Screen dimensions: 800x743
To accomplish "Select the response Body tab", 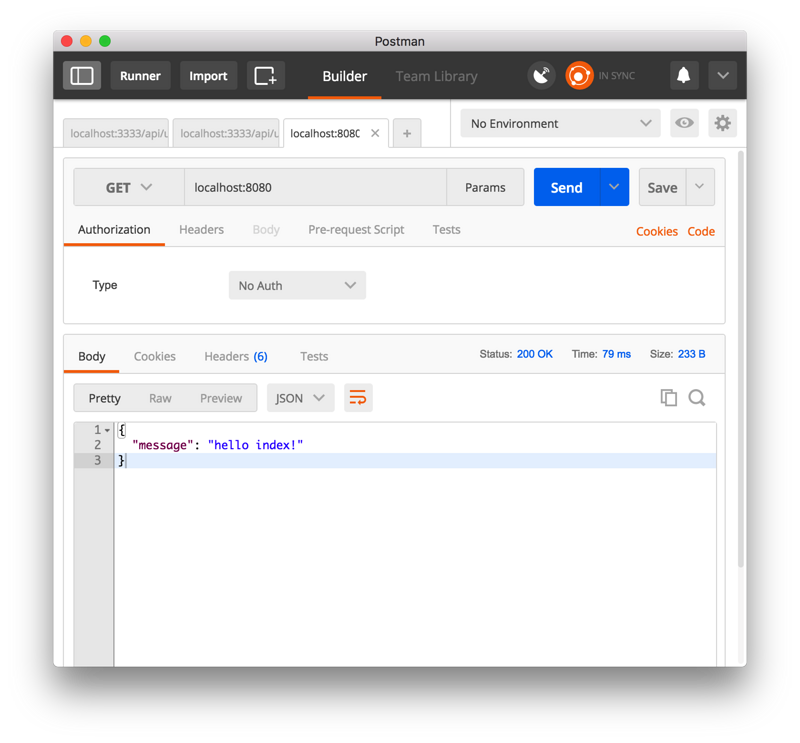I will pos(92,356).
